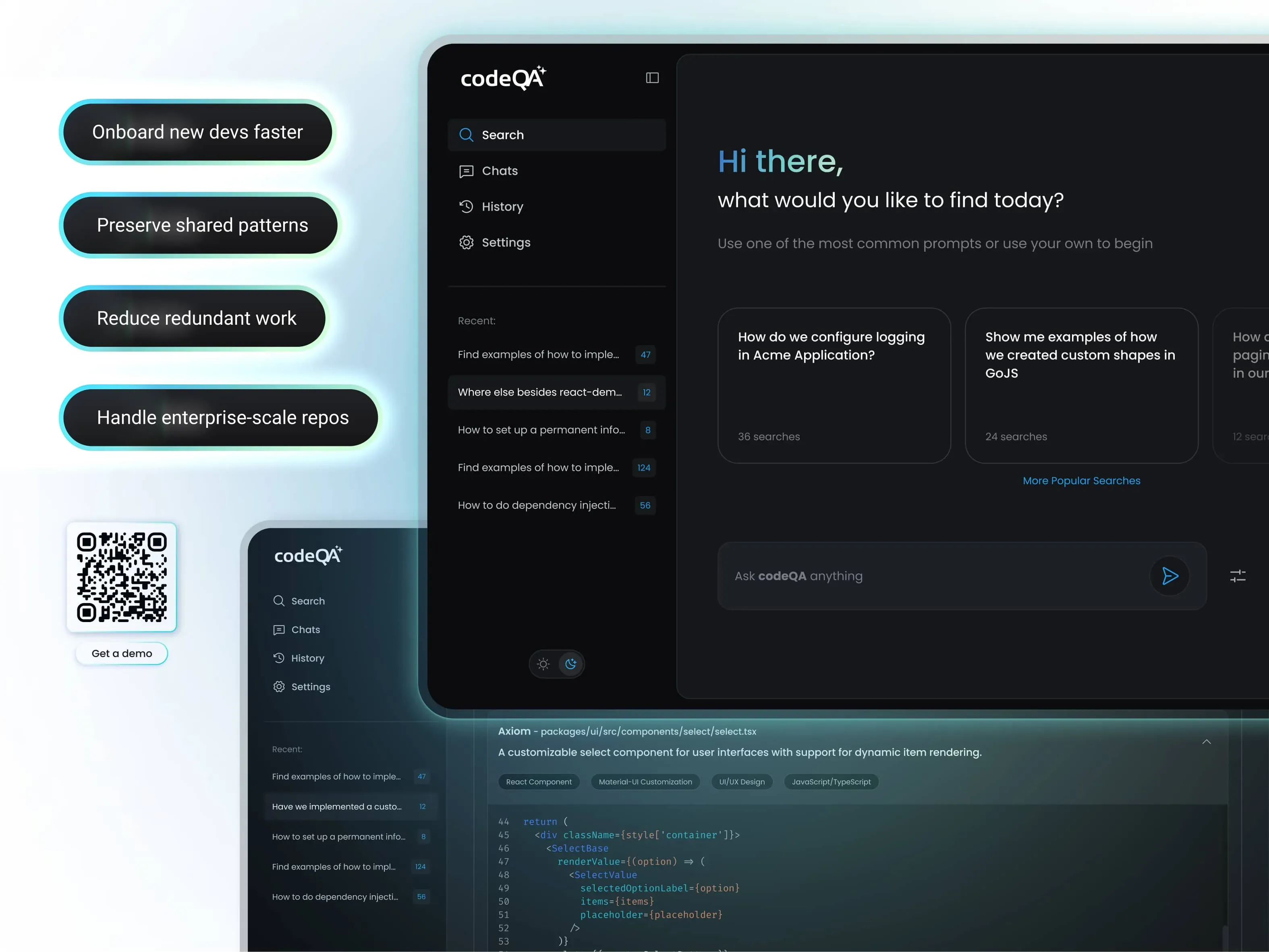Click the send arrow in ask box

coord(1170,576)
